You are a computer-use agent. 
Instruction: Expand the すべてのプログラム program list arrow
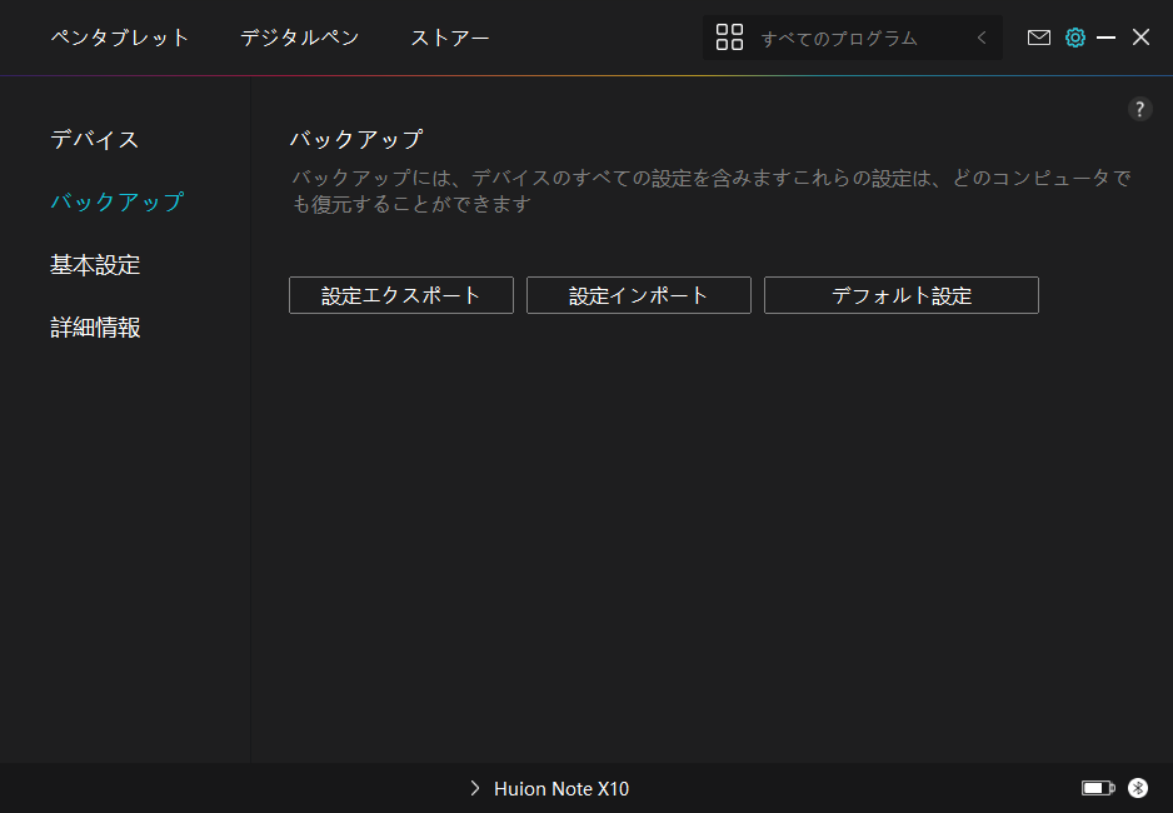point(981,38)
